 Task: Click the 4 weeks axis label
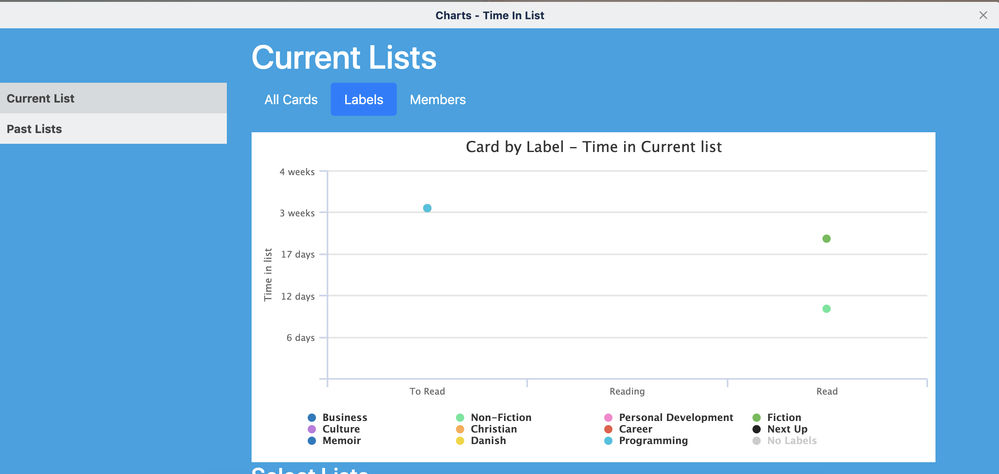pyautogui.click(x=297, y=171)
